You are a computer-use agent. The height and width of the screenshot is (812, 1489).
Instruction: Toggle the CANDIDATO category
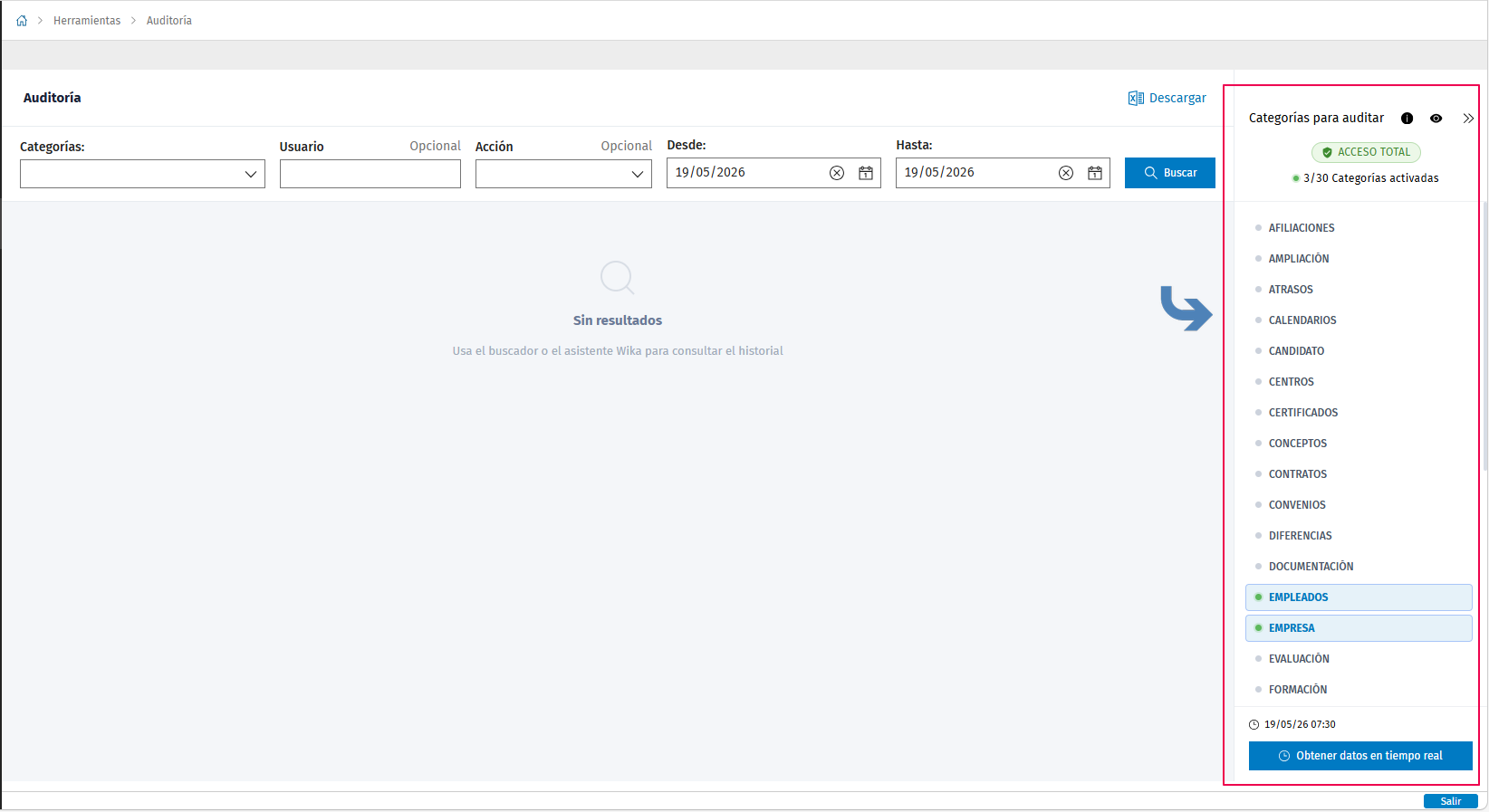coord(1359,351)
